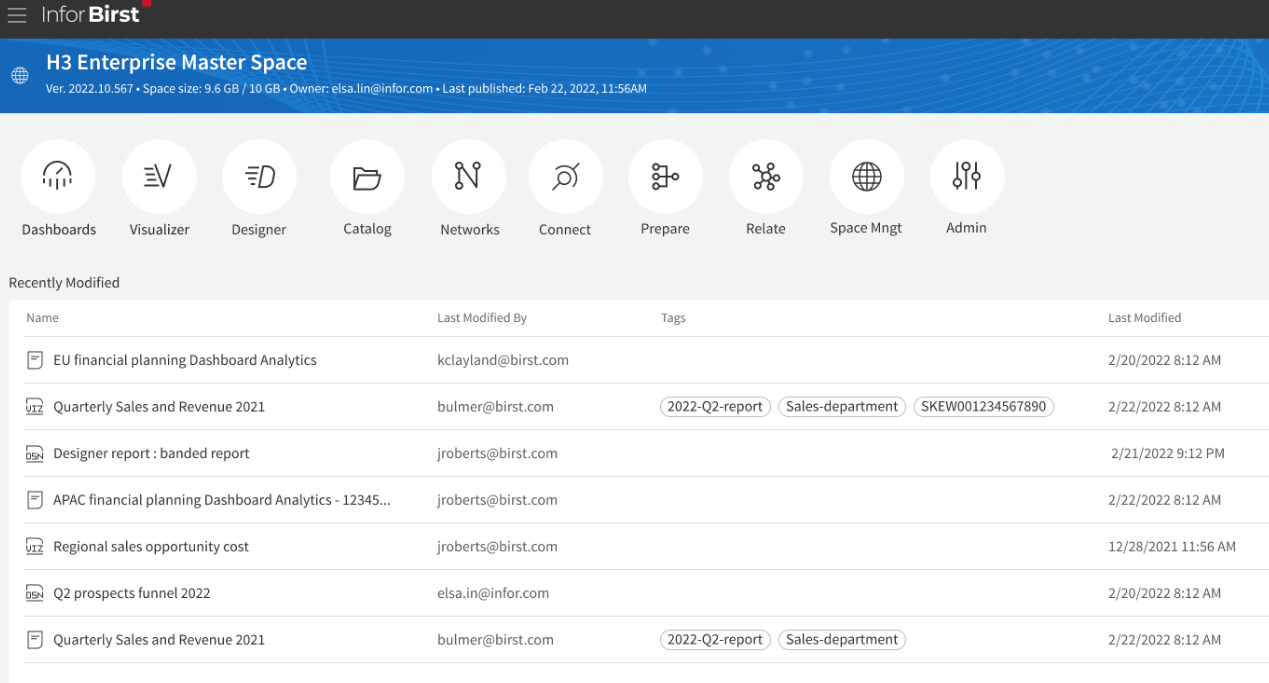
Task: Select the SKEW001234567890 tag
Action: pyautogui.click(x=983, y=407)
